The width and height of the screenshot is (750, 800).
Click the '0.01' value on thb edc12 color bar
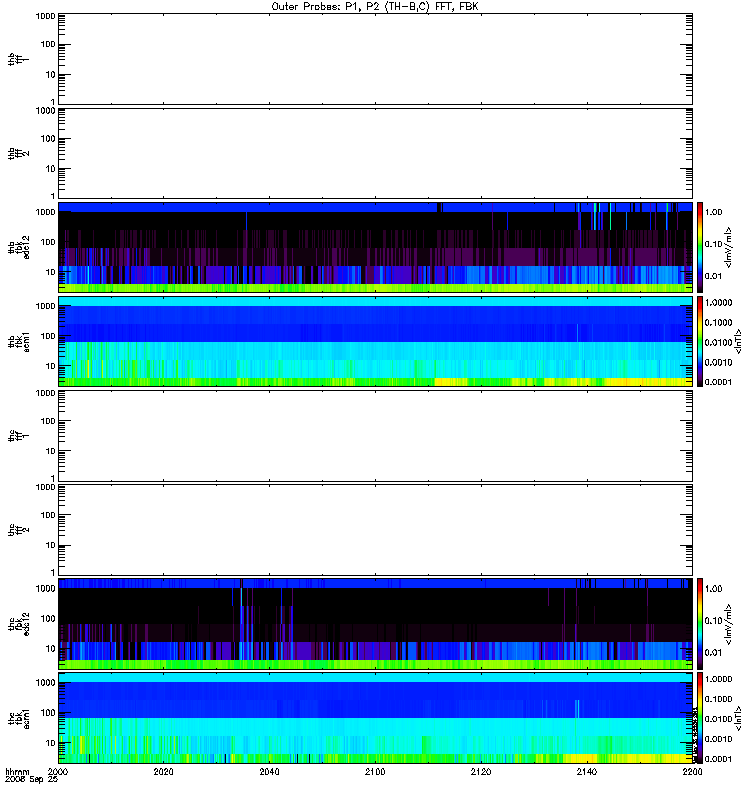coord(714,276)
